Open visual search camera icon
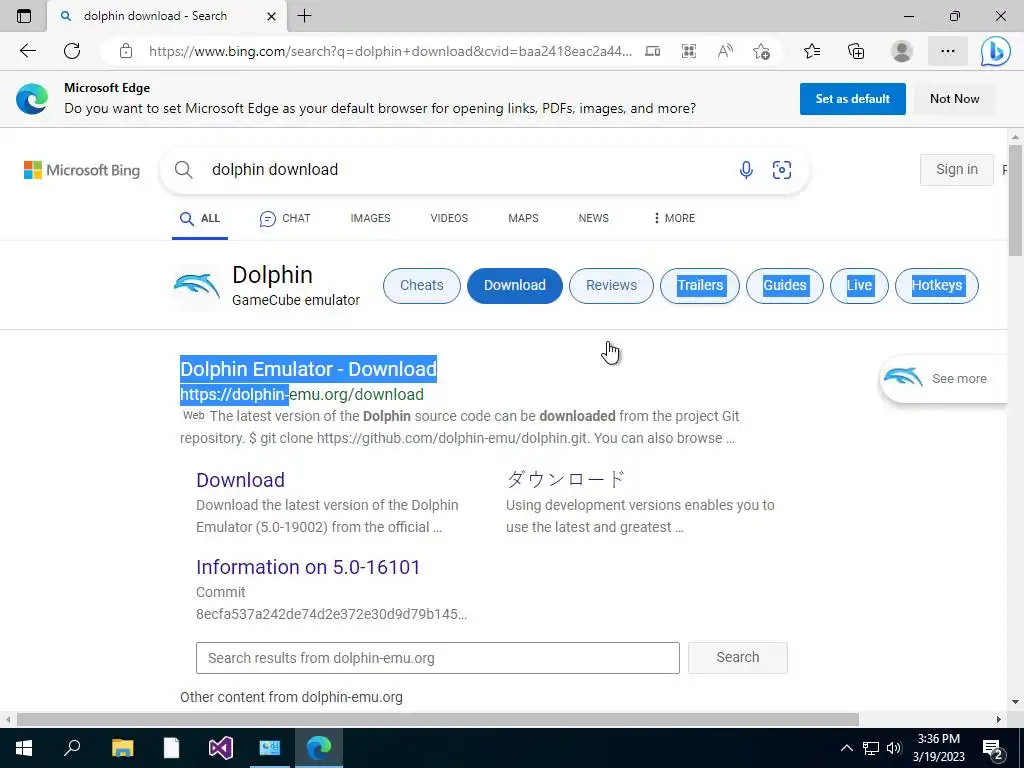Image resolution: width=1024 pixels, height=768 pixels. [x=782, y=170]
